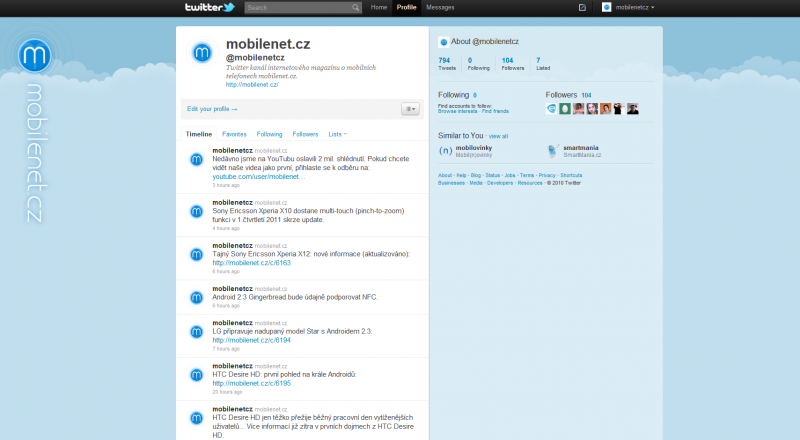Viewport: 800px width, 440px height.
Task: Click the Twitter bird logo
Action: 209,7
